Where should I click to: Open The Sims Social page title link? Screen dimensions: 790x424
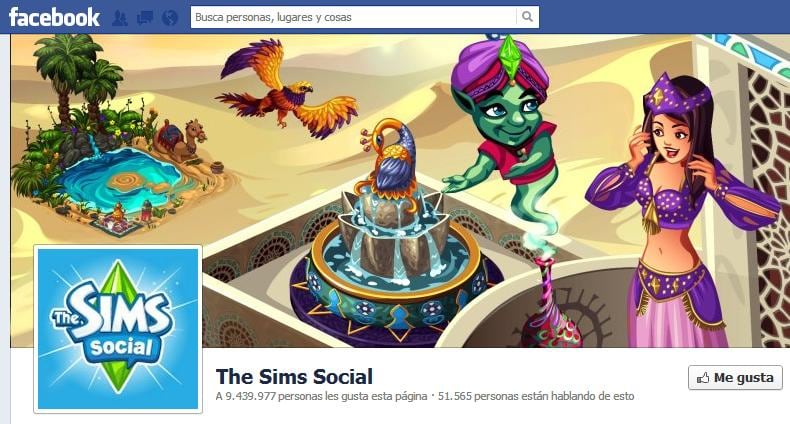294,376
